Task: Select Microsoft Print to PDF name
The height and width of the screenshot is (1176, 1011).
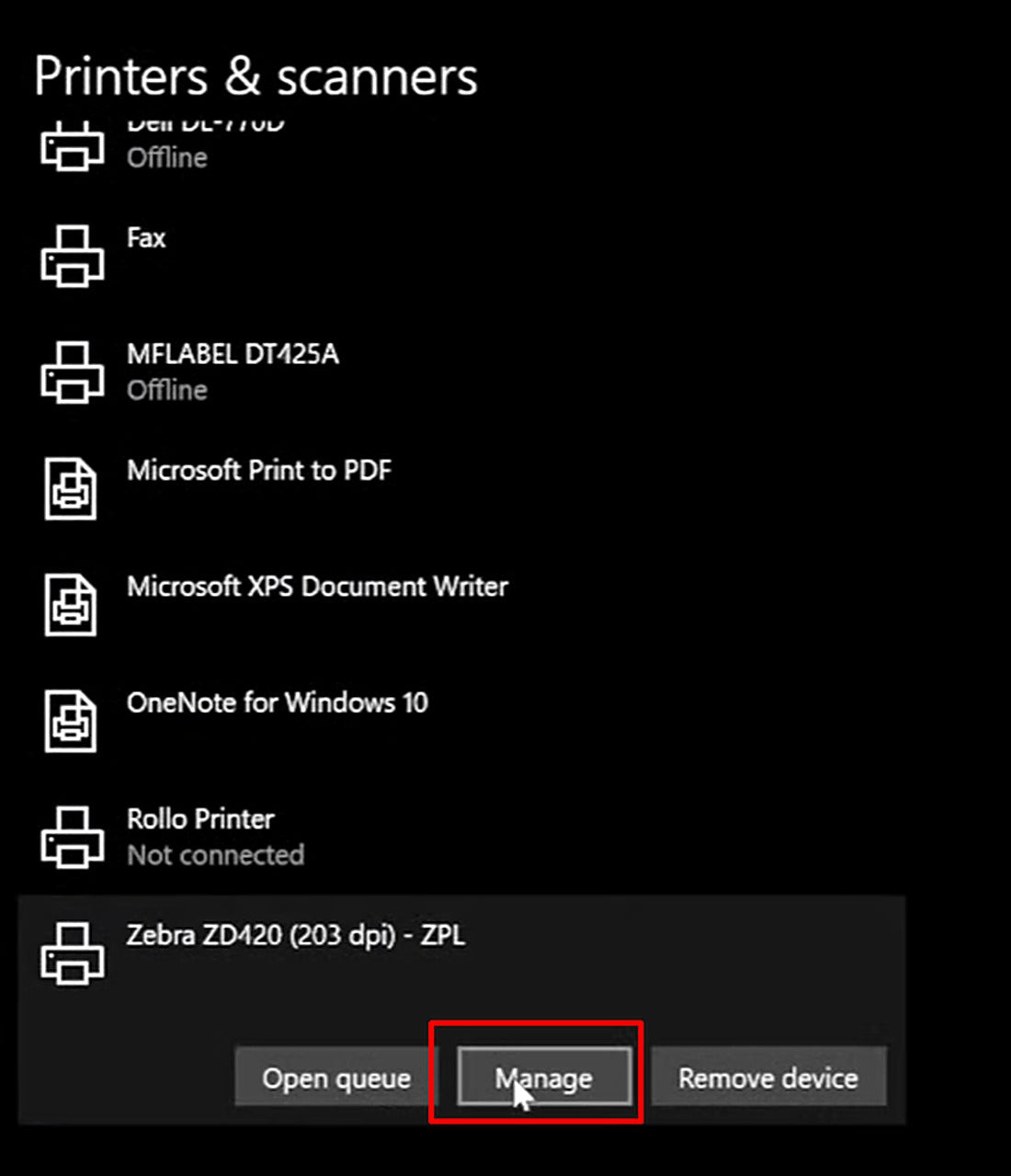Action: (259, 471)
